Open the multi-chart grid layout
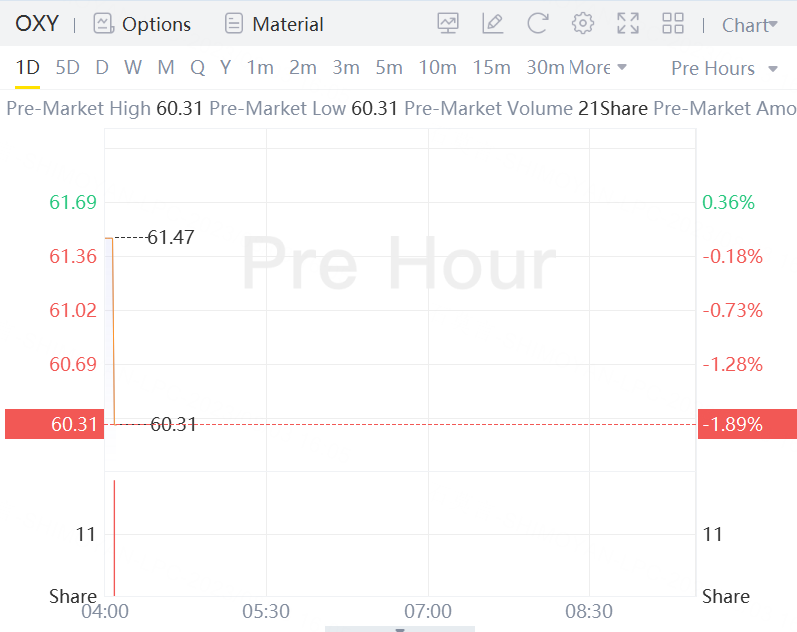 point(673,24)
